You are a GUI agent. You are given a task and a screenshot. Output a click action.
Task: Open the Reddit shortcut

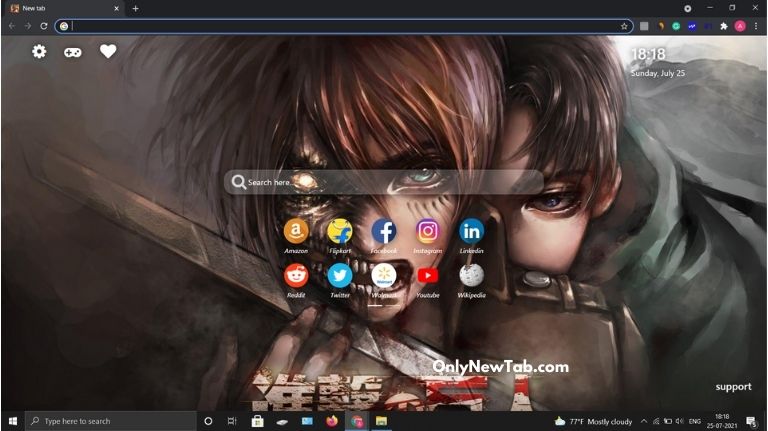296,275
